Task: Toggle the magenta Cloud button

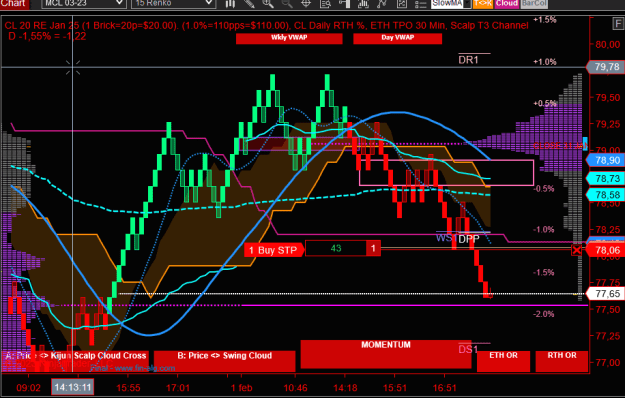Action: tap(507, 3)
